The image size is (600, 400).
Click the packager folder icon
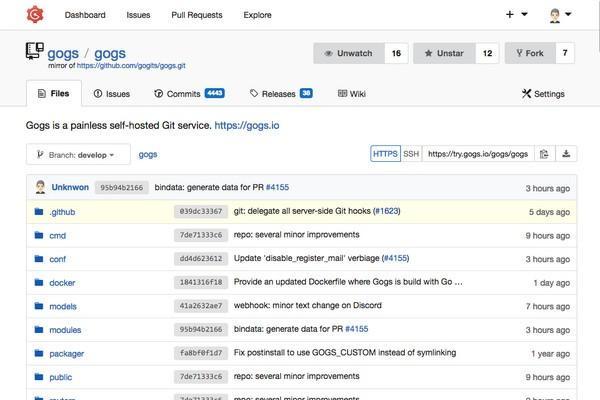coord(39,353)
